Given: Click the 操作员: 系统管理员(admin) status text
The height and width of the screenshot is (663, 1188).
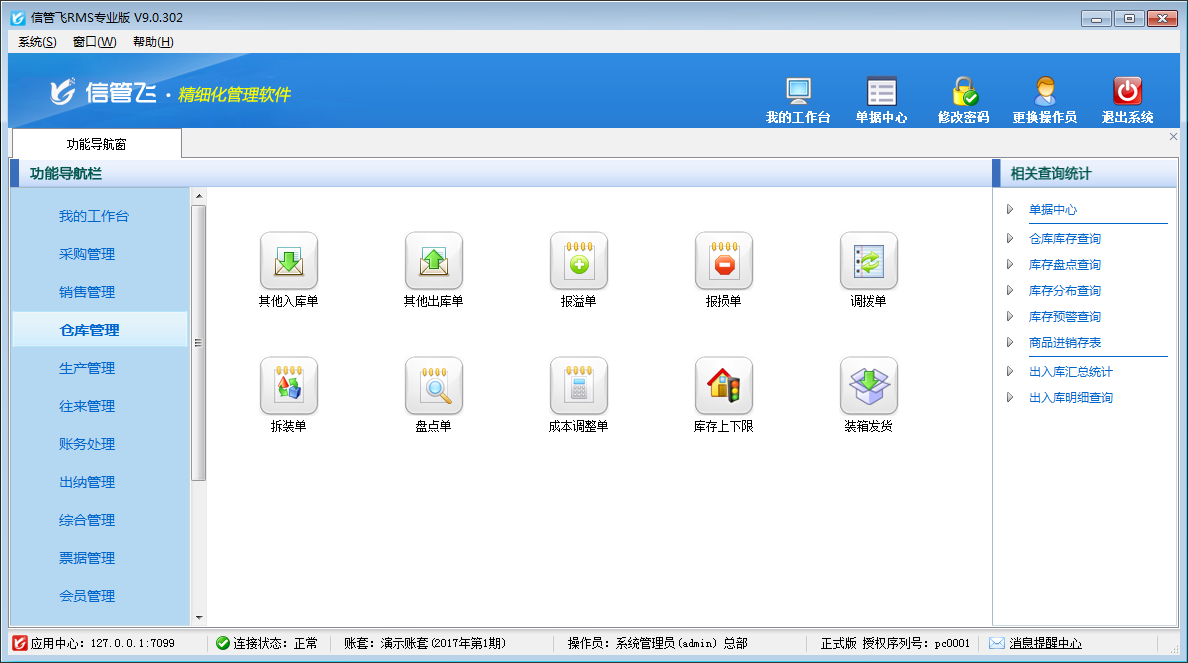Looking at the screenshot, I should tap(658, 643).
